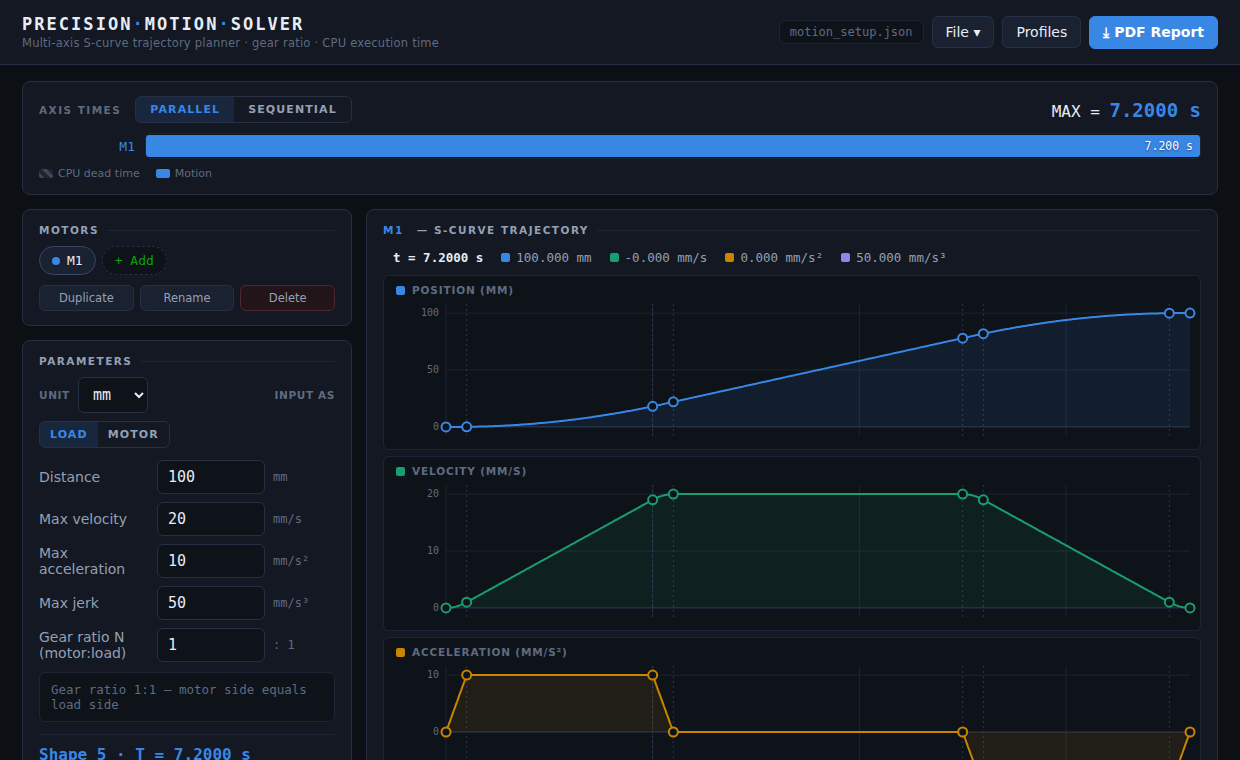Click the Distance input field
1240x760 pixels.
[211, 477]
